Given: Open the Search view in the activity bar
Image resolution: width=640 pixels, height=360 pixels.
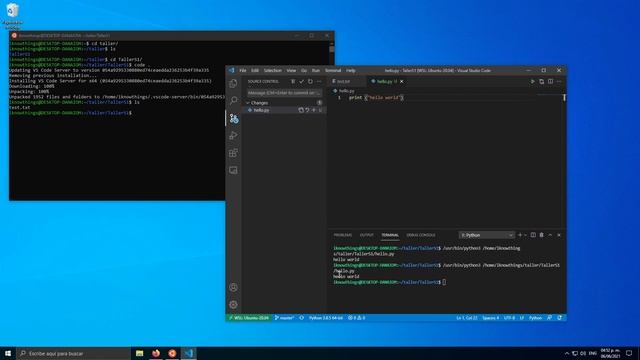Looking at the screenshot, I should point(233,100).
